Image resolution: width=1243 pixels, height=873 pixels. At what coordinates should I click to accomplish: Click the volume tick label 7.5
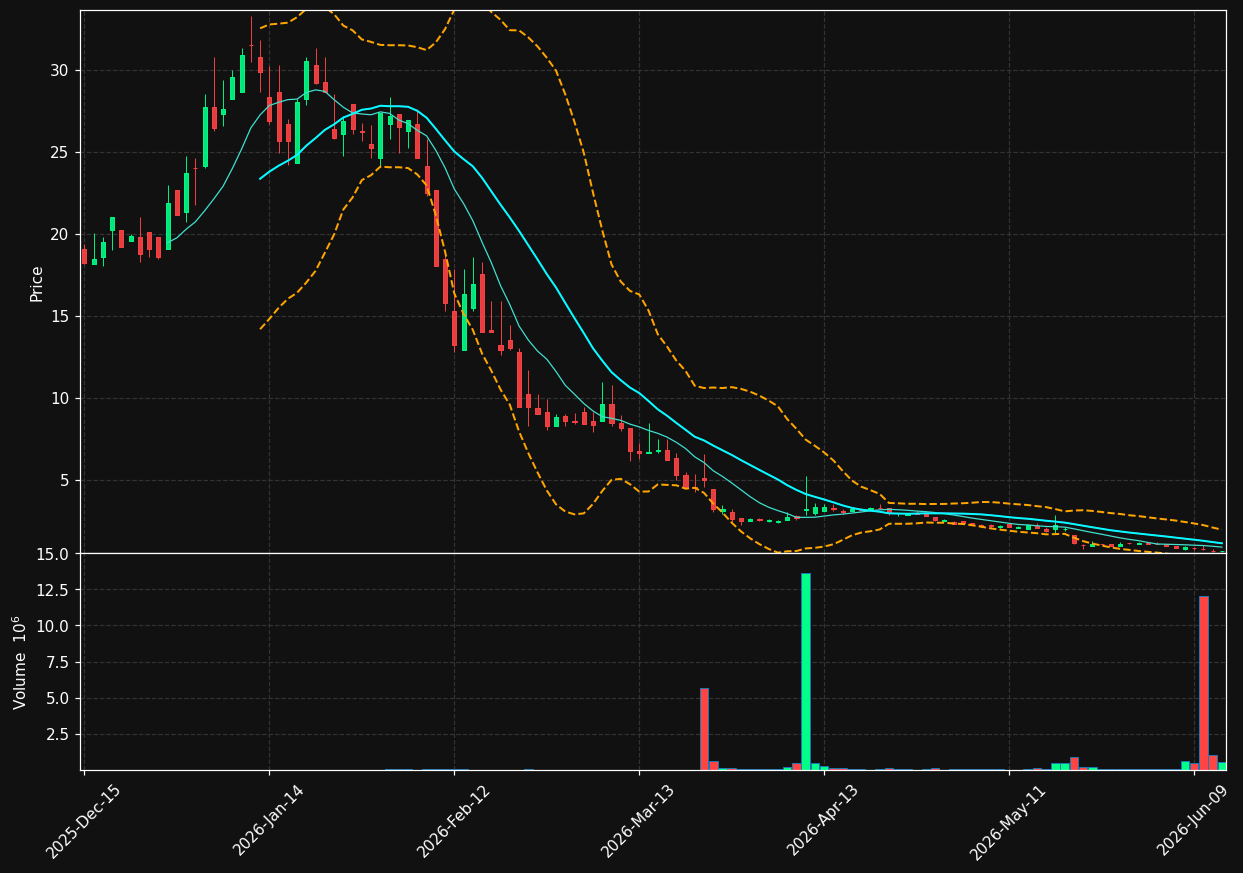click(x=58, y=662)
